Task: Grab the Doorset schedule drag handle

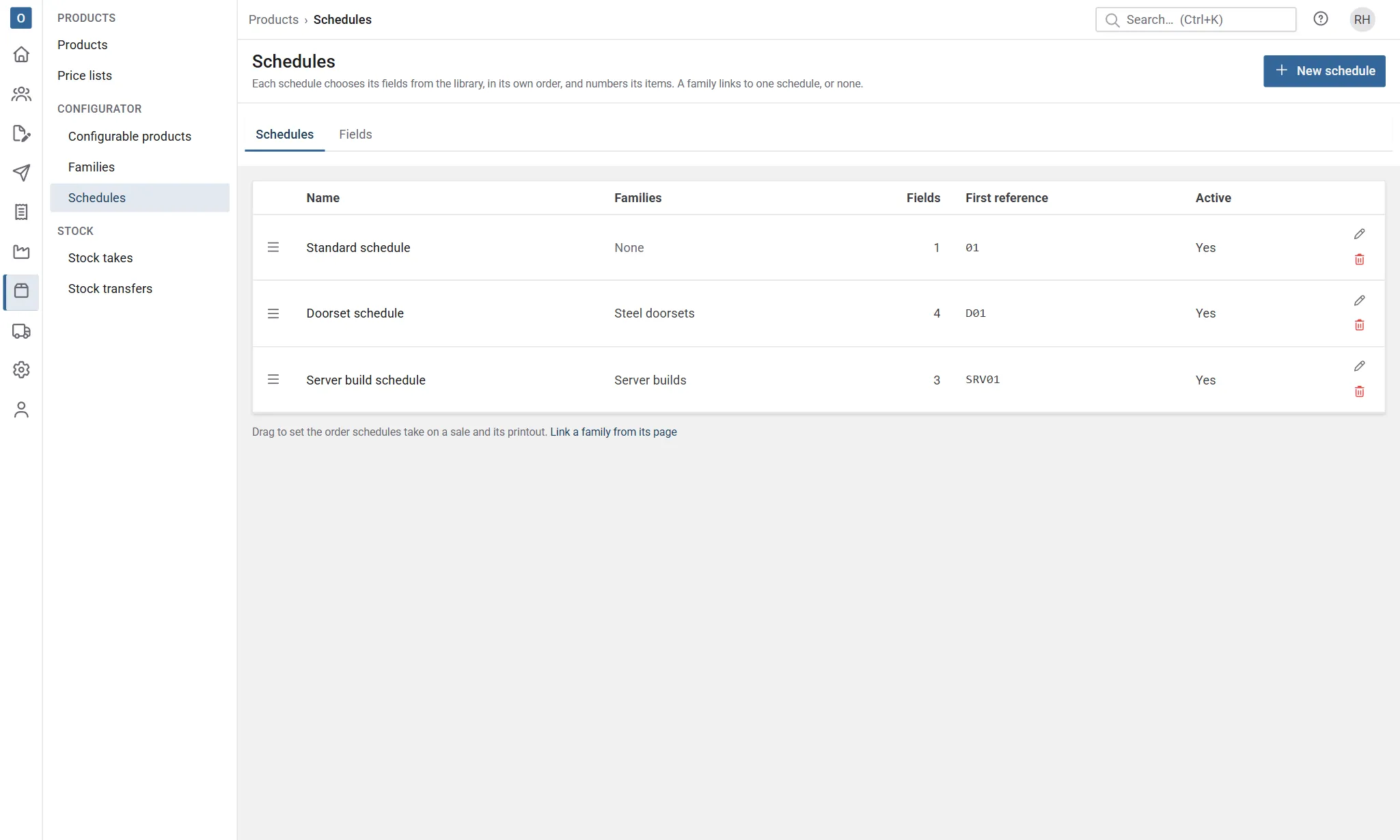Action: [273, 313]
